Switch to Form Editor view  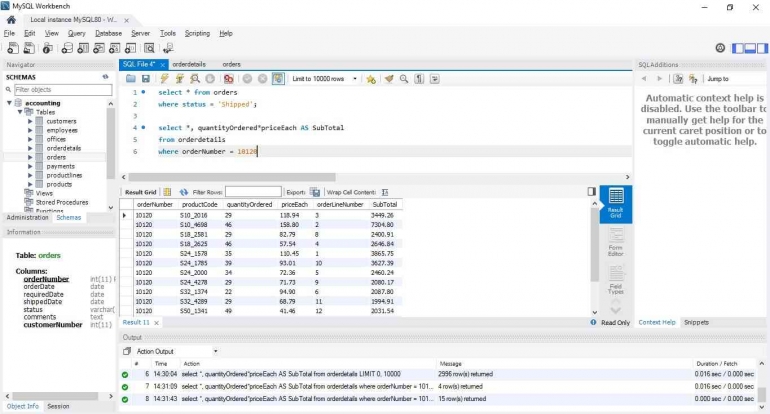pyautogui.click(x=616, y=243)
